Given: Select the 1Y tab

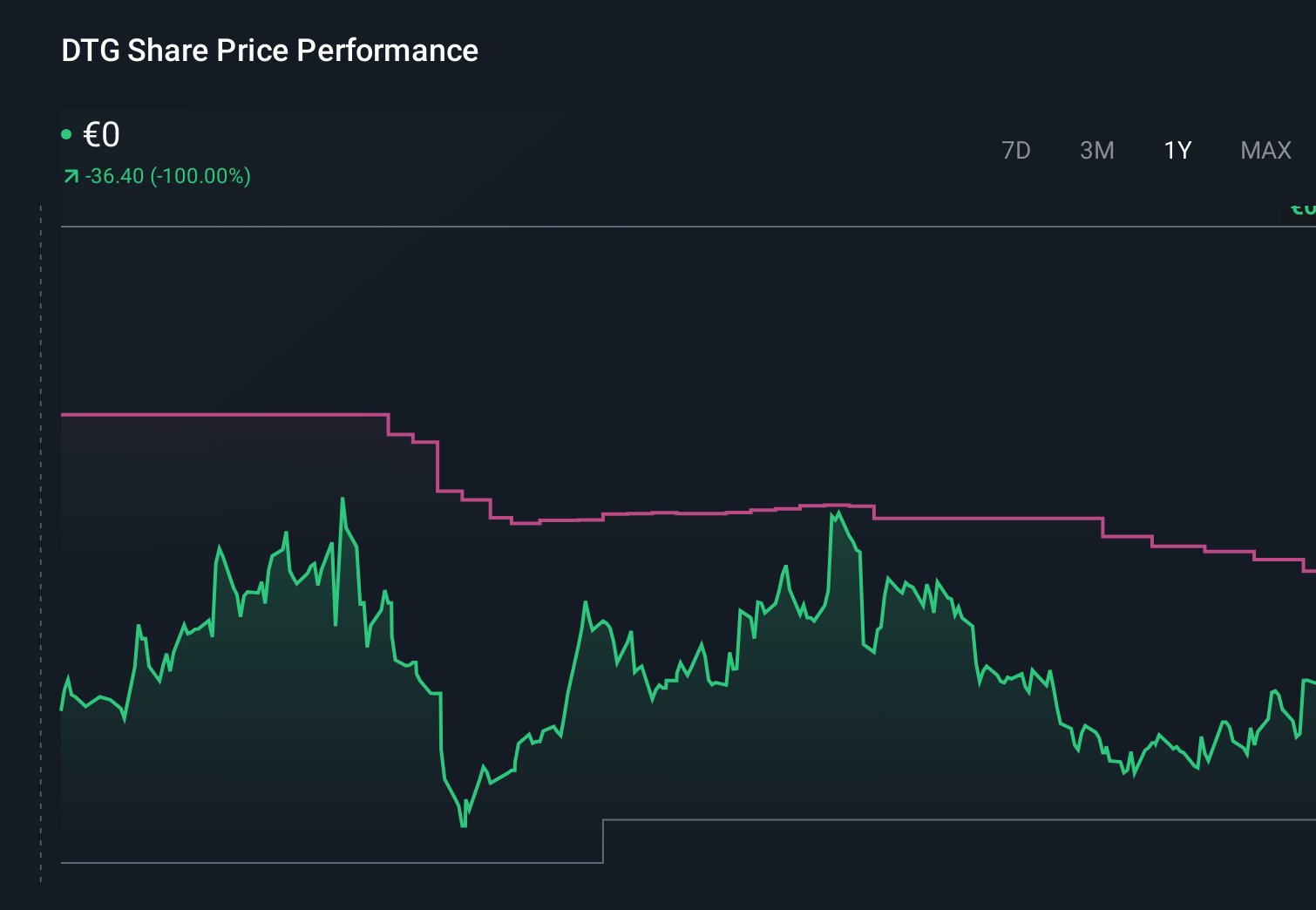Looking at the screenshot, I should (1177, 150).
